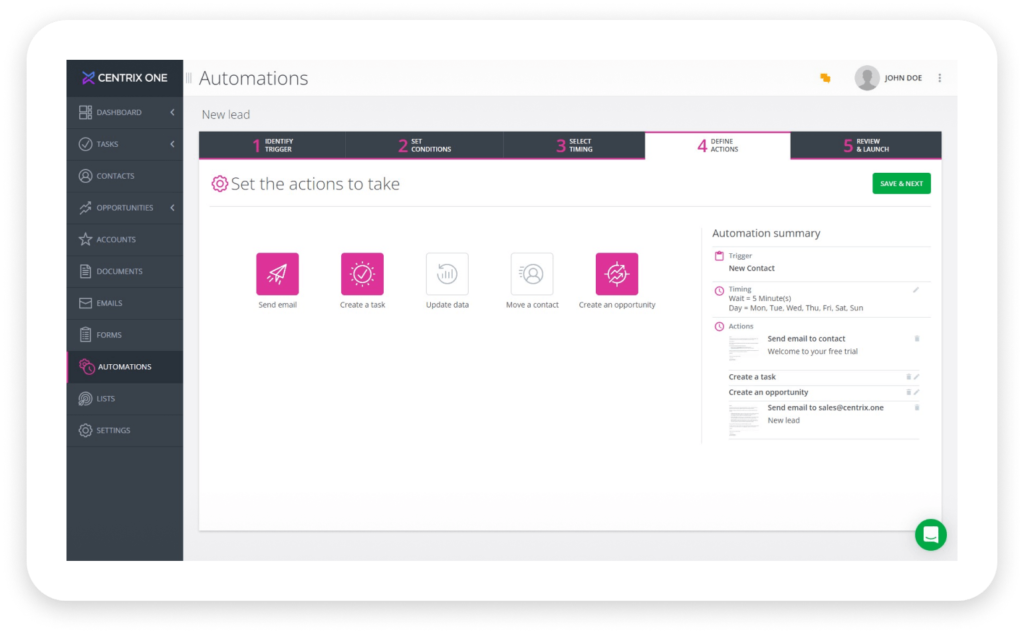Select the Send email action icon

[277, 272]
